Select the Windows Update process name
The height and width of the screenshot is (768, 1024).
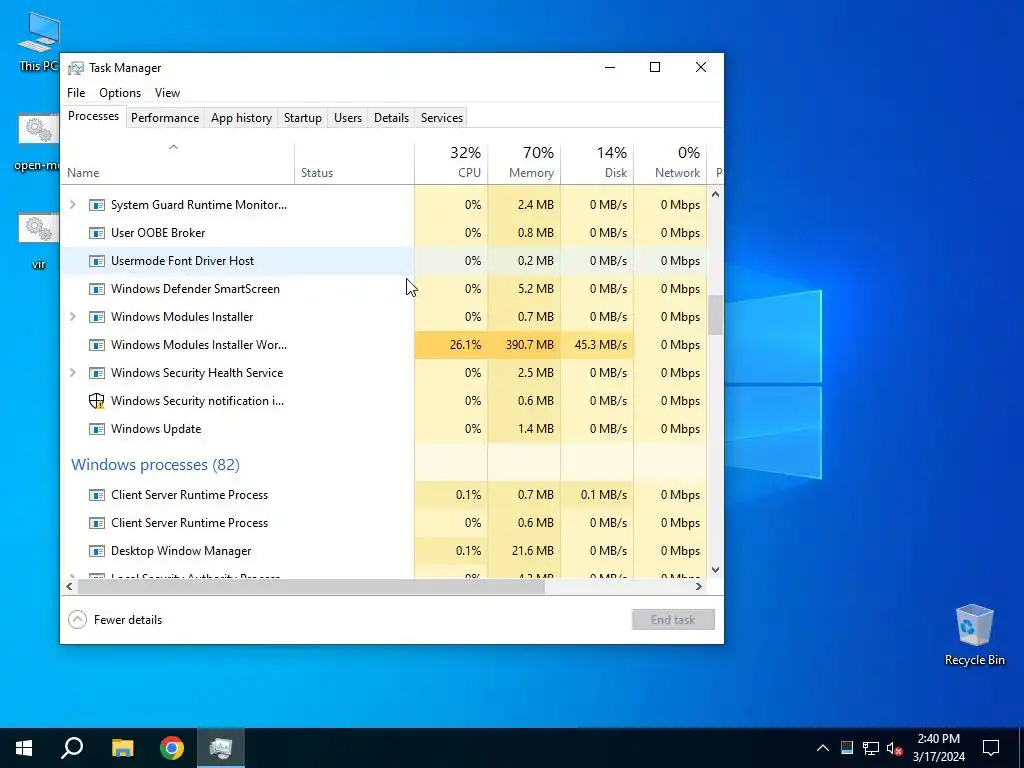click(x=156, y=429)
